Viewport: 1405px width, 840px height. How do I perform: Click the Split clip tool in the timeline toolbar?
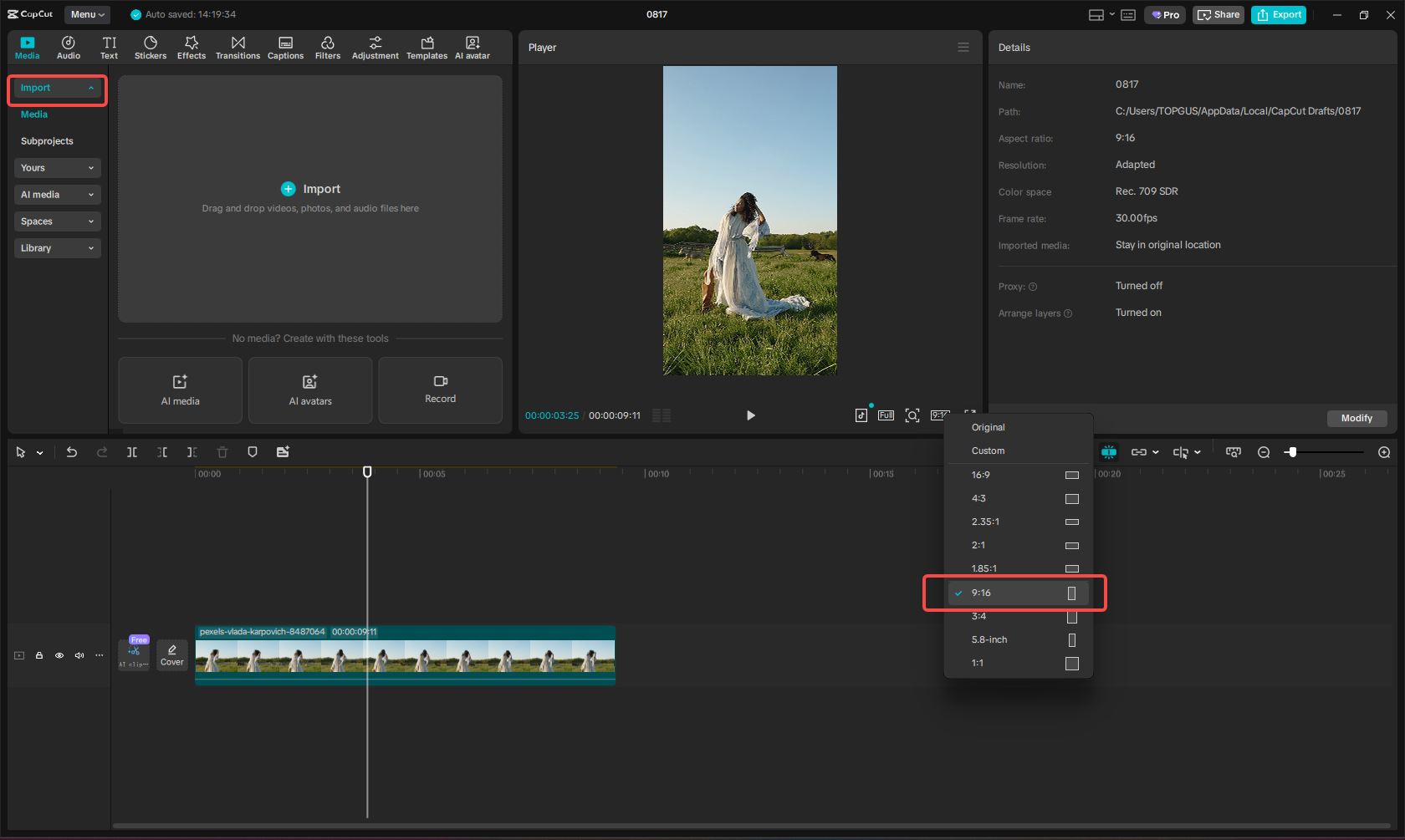[131, 451]
